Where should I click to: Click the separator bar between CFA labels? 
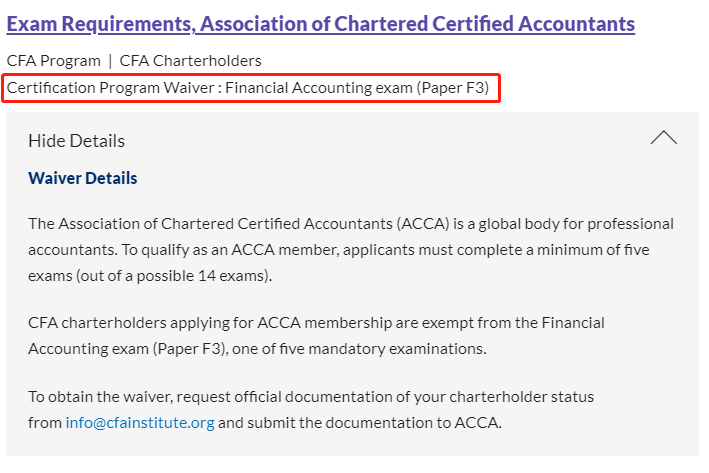[x=110, y=61]
